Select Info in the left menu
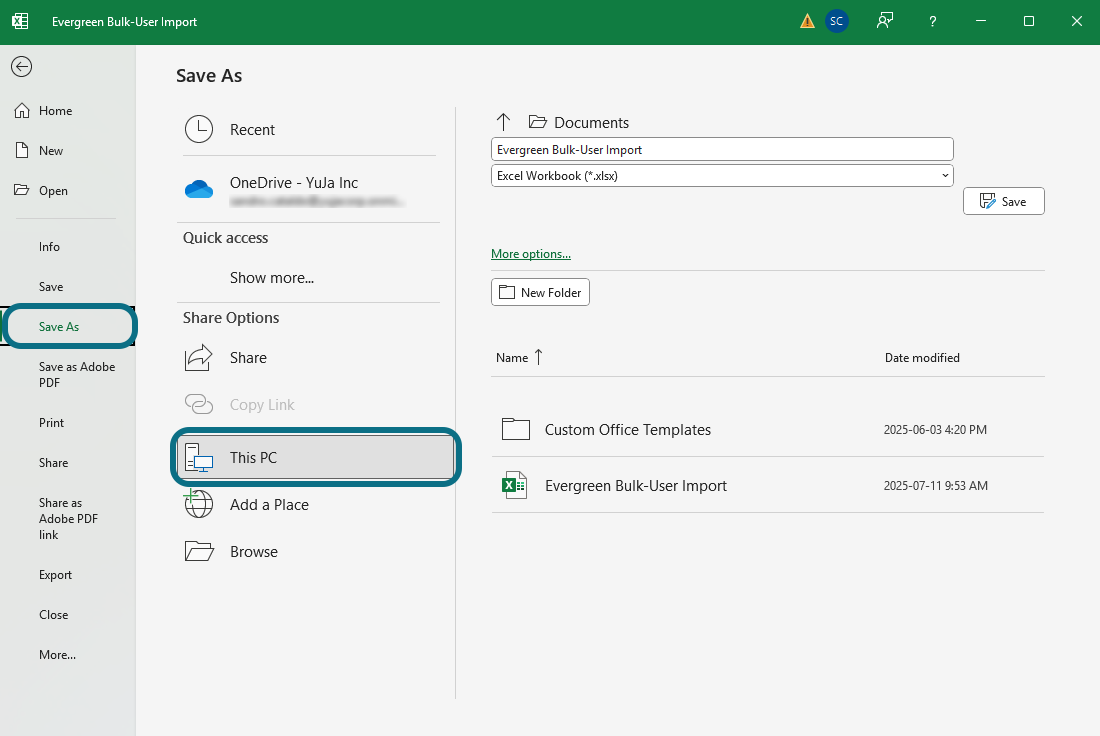 (49, 247)
